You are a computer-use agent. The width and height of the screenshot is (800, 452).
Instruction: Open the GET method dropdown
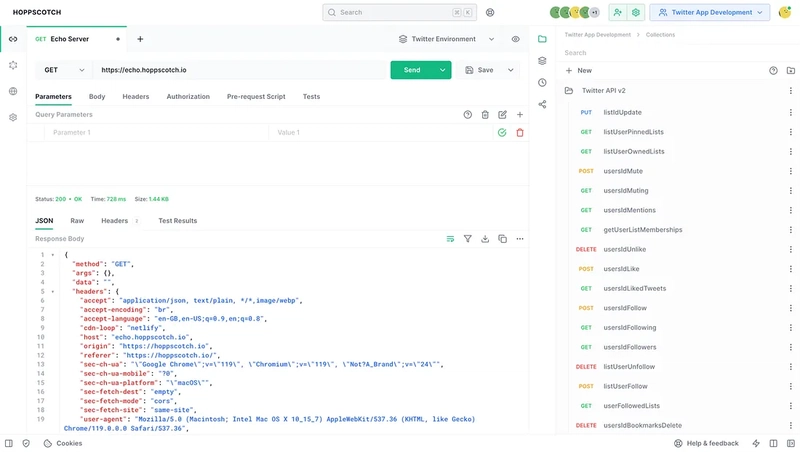pos(64,70)
